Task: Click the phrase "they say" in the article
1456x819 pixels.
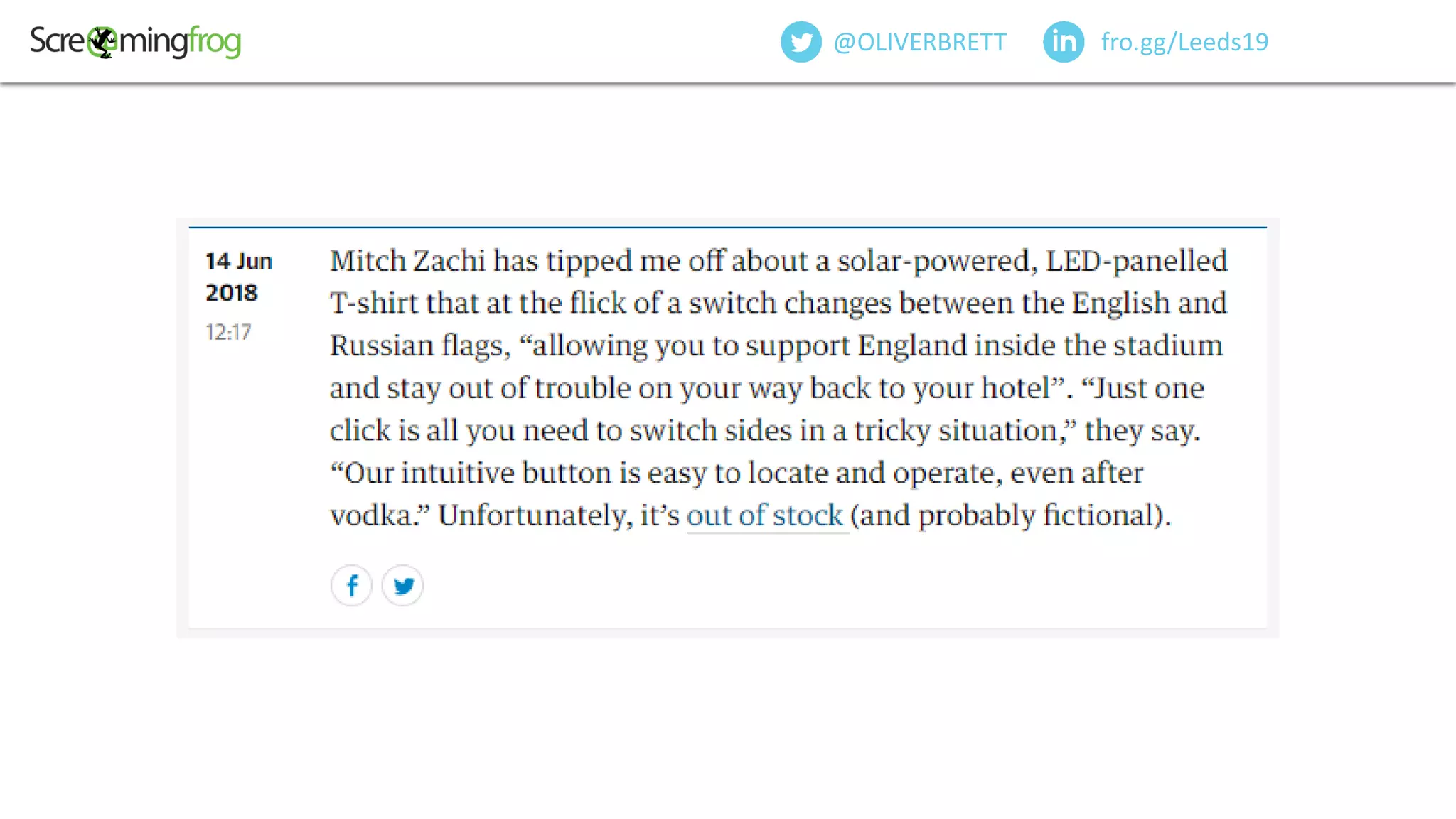Action: [x=1138, y=431]
